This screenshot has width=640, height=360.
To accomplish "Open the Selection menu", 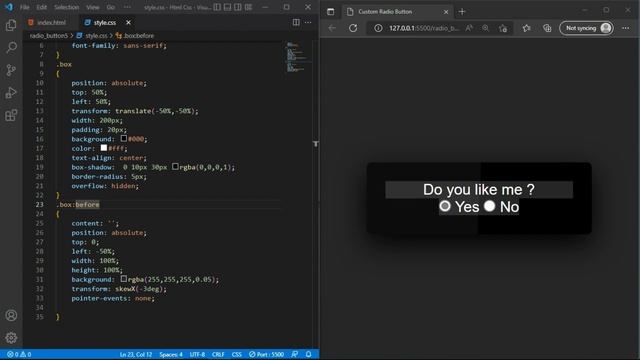I will pos(67,7).
